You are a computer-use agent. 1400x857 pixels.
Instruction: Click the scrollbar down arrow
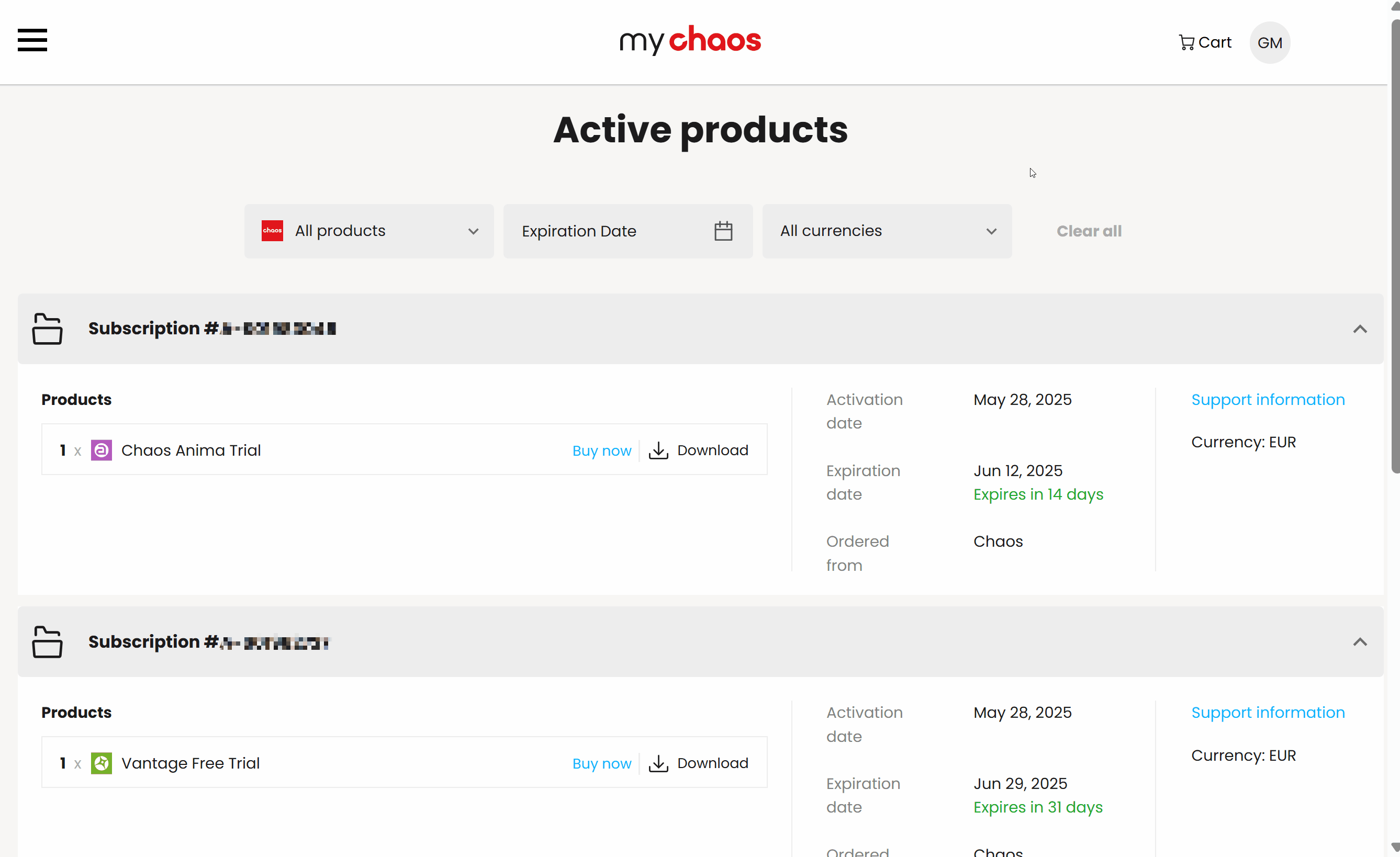click(x=1395, y=848)
